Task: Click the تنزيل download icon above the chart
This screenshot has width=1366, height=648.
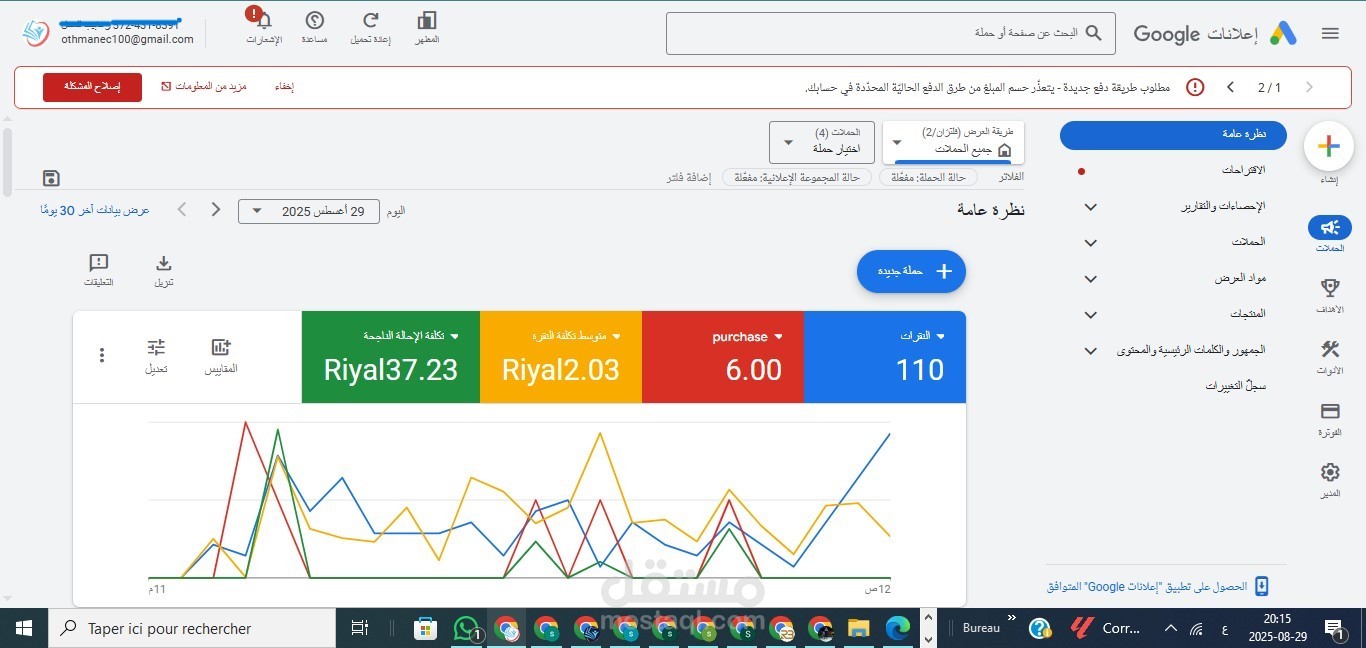Action: [x=163, y=264]
